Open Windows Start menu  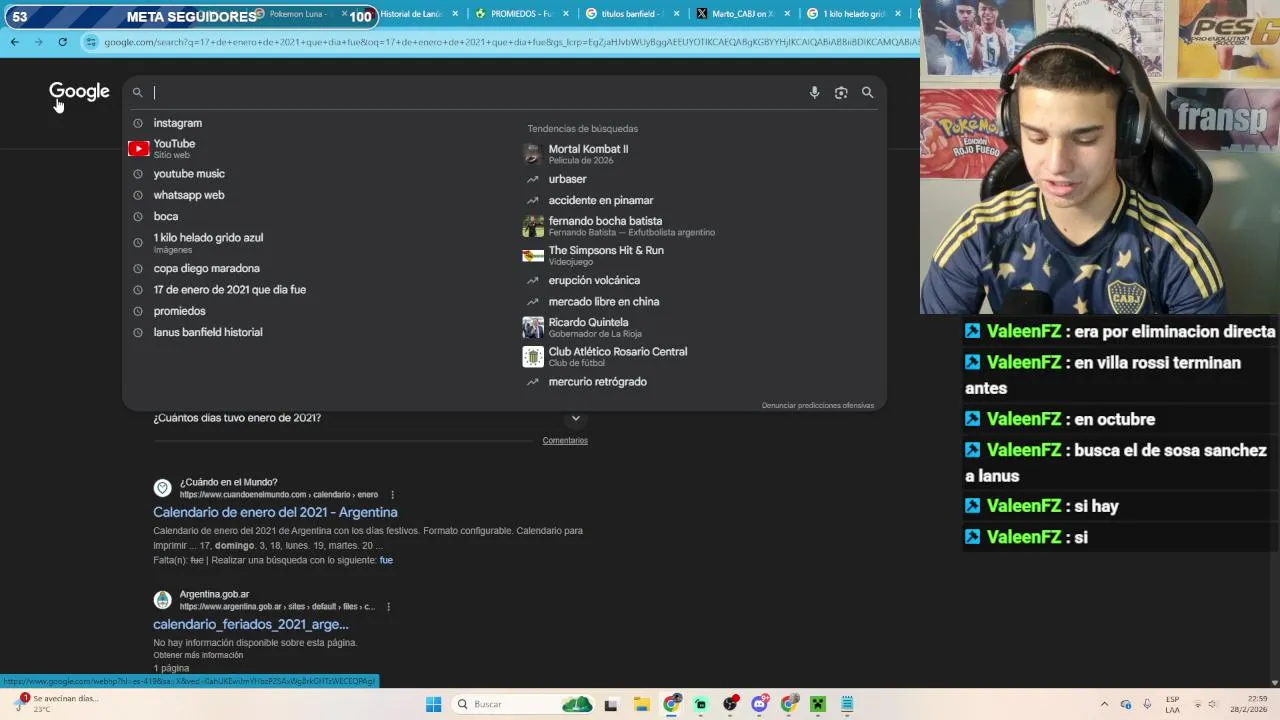coord(433,704)
